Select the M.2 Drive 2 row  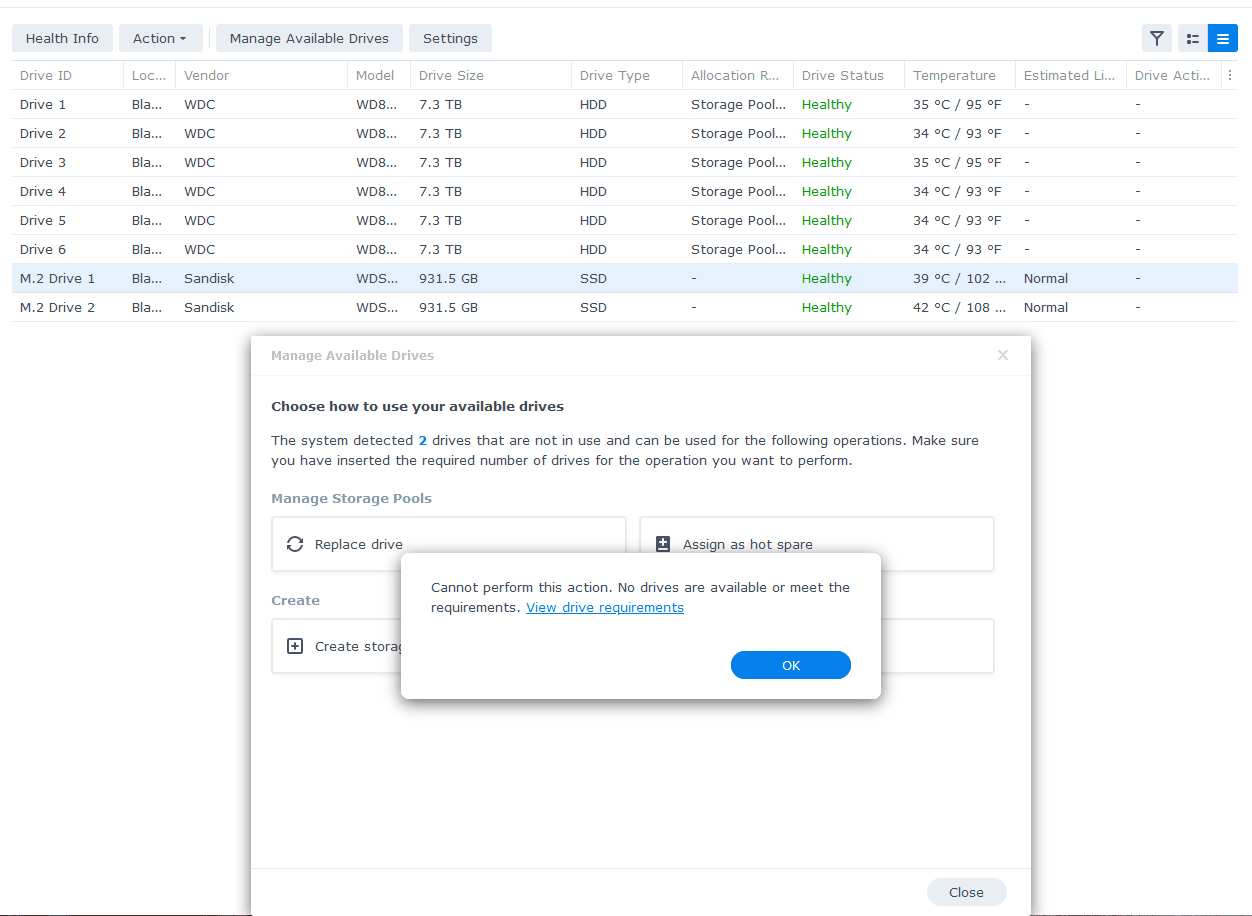pyautogui.click(x=625, y=307)
